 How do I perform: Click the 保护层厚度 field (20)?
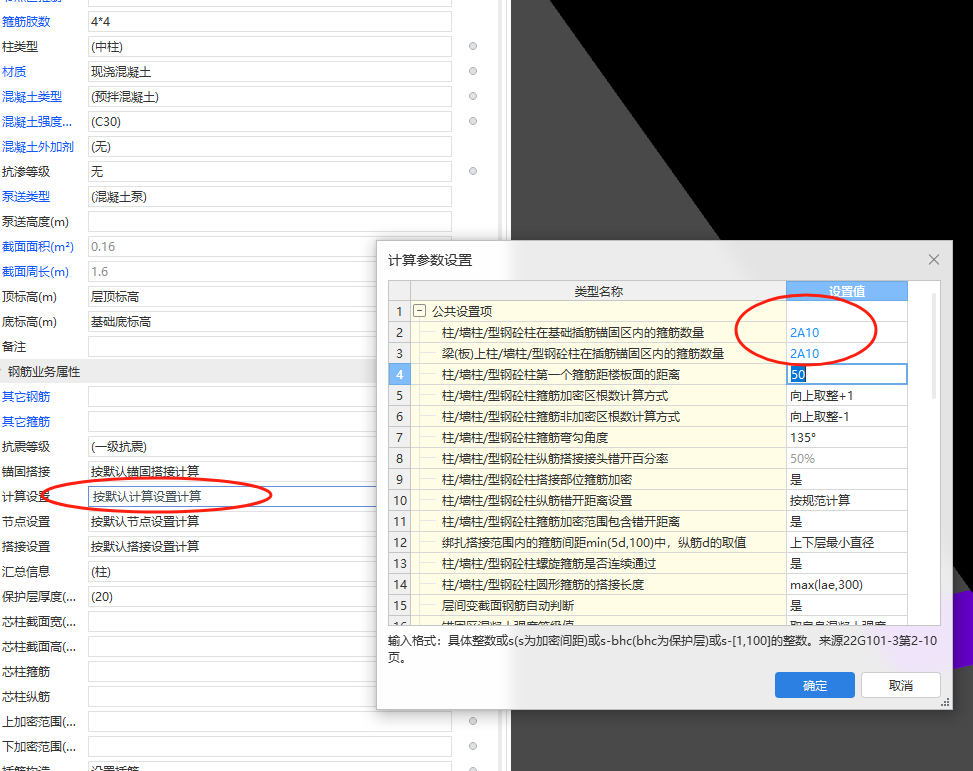pyautogui.click(x=233, y=597)
